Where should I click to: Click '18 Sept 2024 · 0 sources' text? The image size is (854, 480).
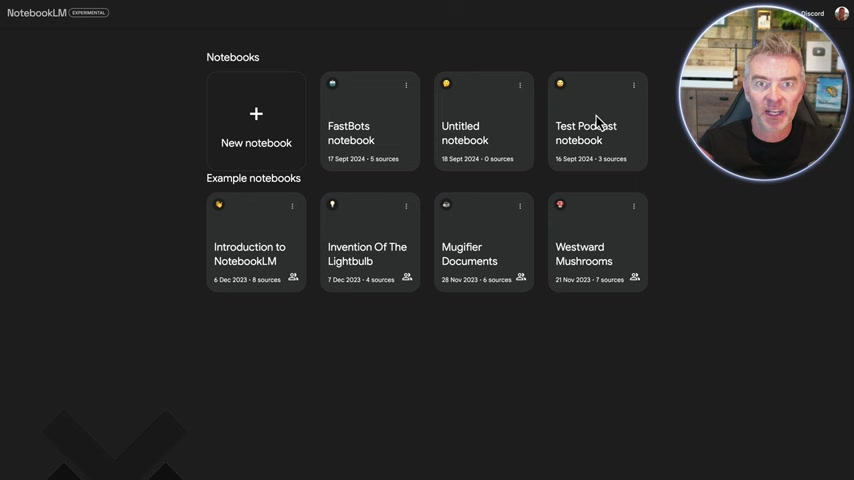478,159
